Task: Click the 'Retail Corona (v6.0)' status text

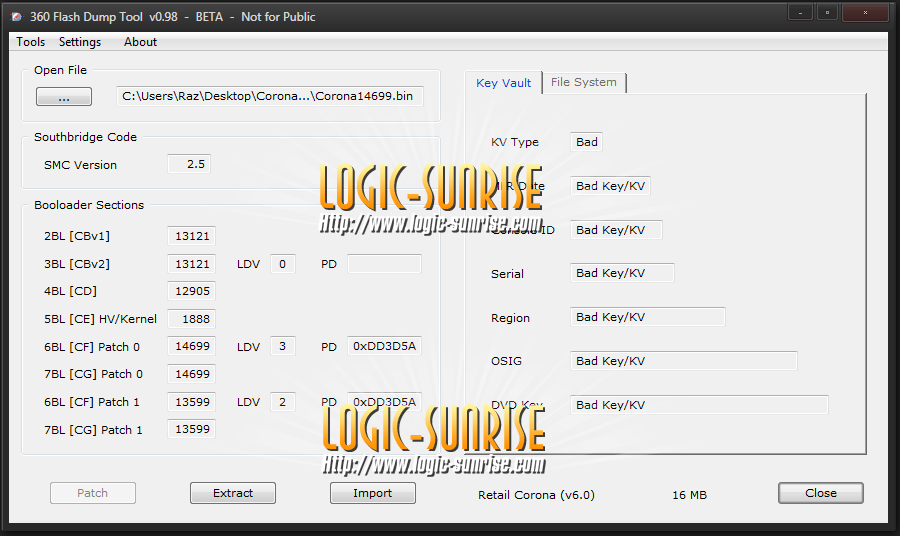Action: 536,495
